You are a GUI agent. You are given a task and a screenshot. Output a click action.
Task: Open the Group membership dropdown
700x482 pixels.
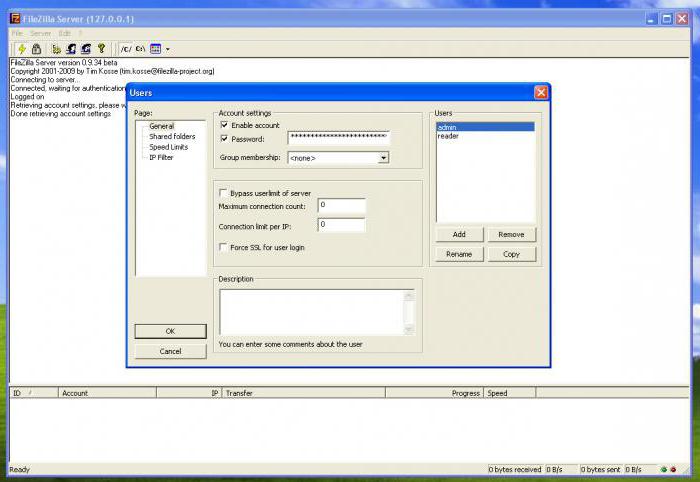(383, 158)
